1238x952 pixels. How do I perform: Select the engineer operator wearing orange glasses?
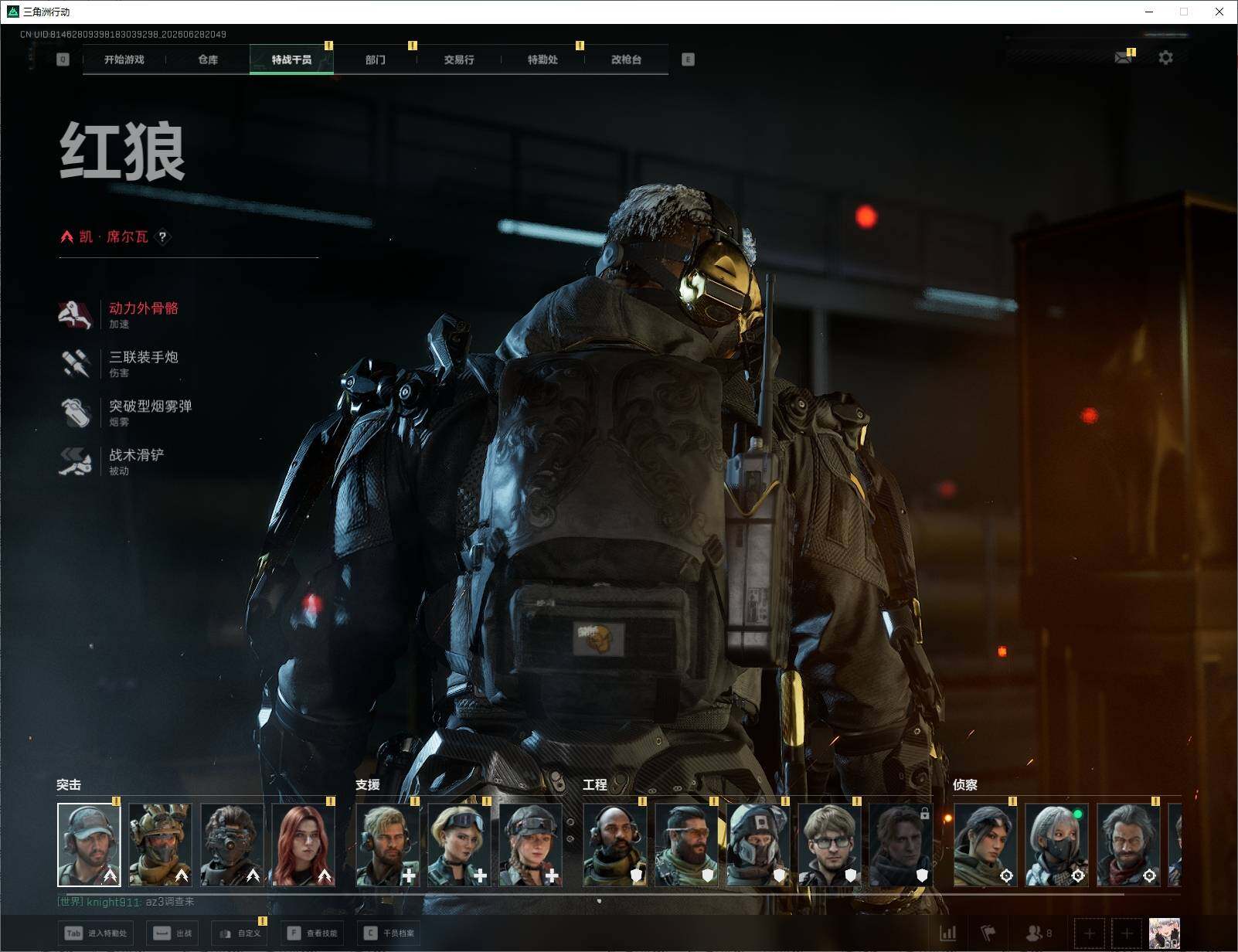coord(686,845)
